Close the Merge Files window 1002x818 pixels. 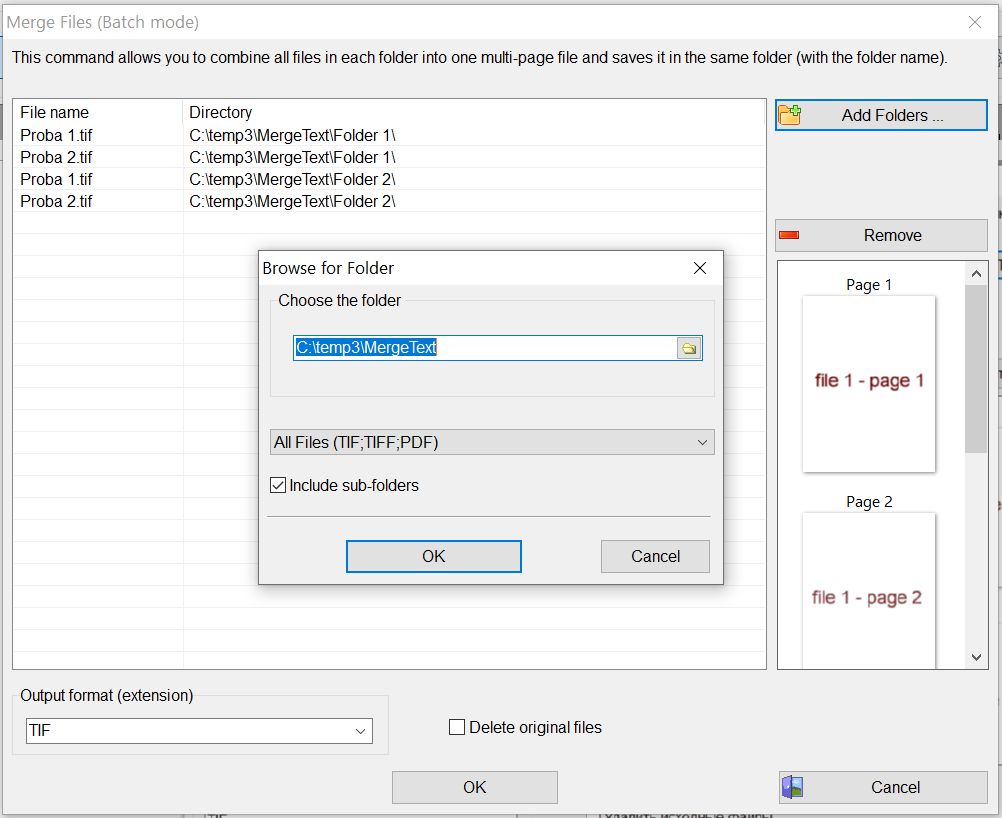(975, 22)
